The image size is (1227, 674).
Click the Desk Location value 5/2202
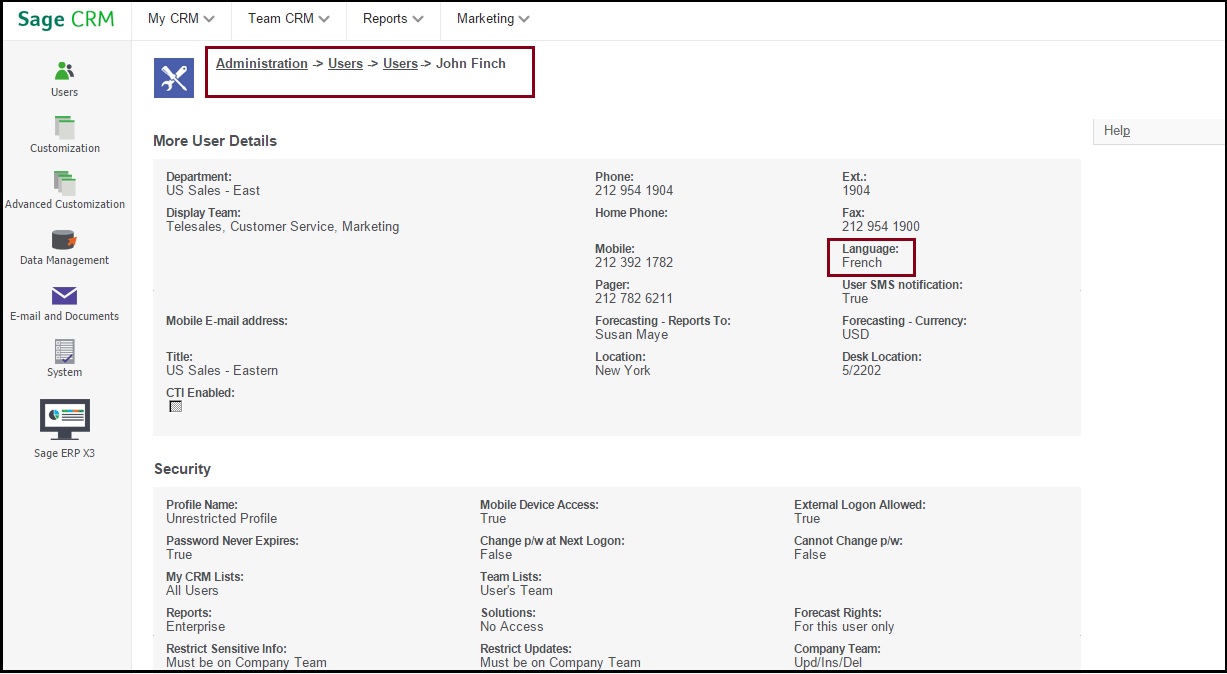[863, 371]
